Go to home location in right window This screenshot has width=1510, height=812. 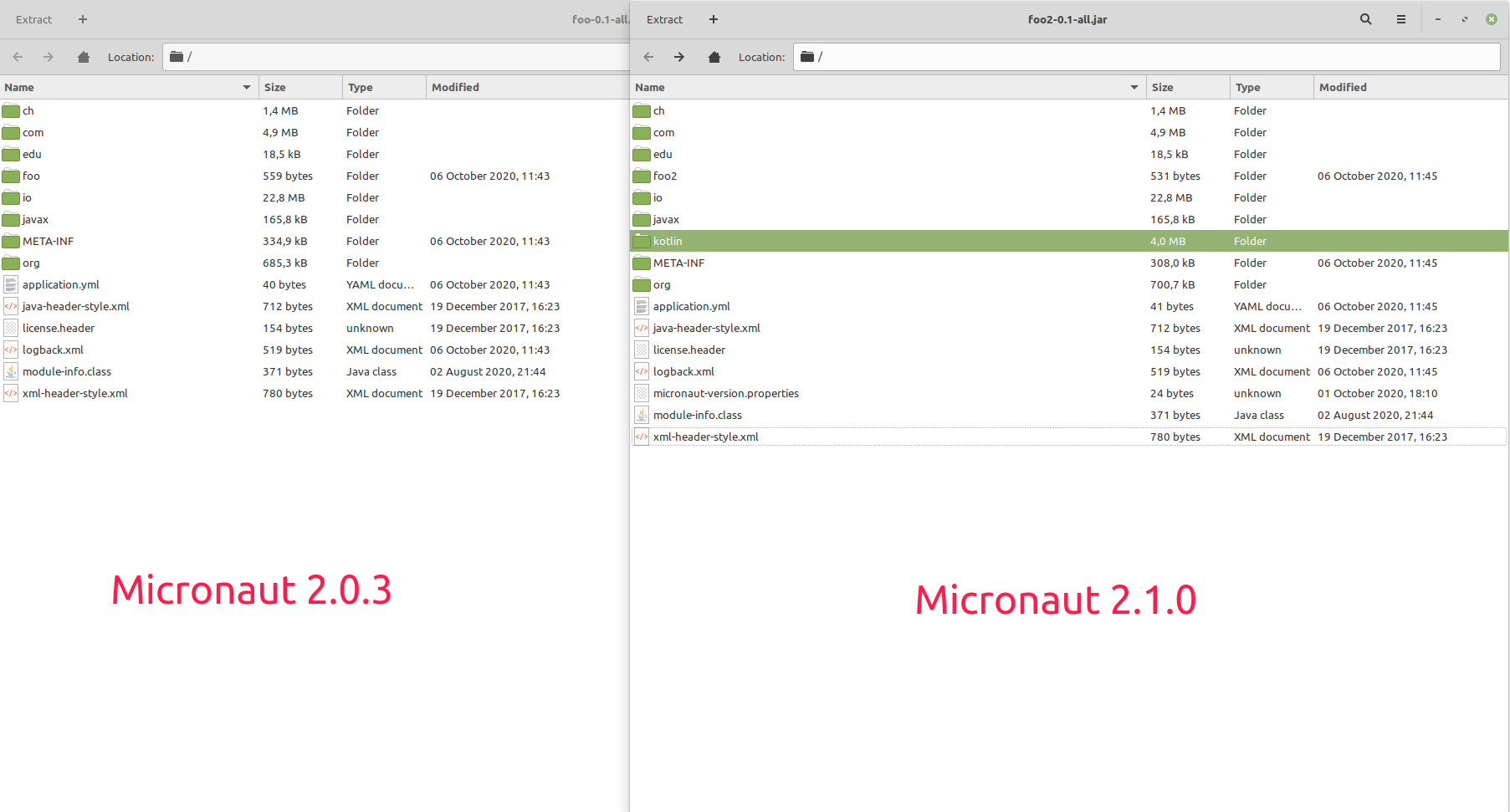pos(714,57)
